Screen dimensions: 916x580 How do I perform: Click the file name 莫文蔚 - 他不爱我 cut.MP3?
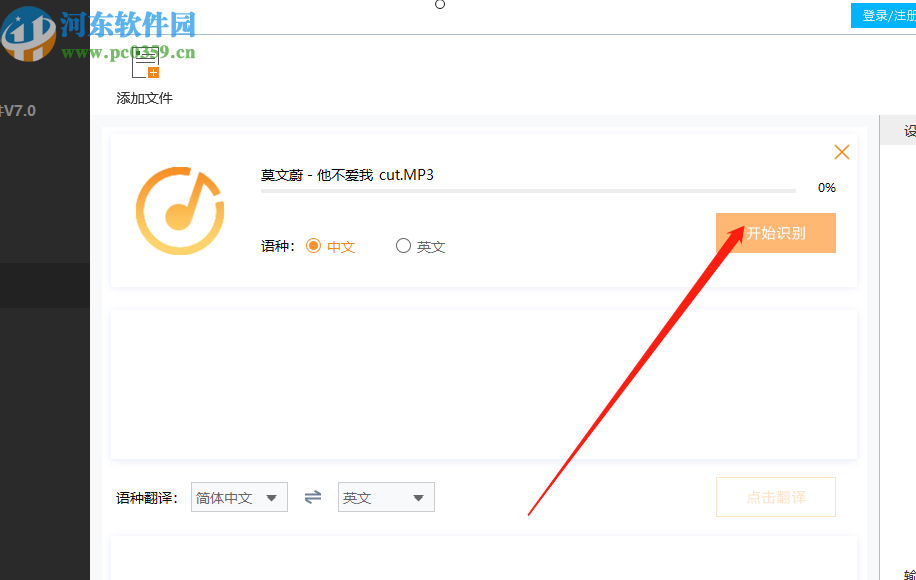347,175
